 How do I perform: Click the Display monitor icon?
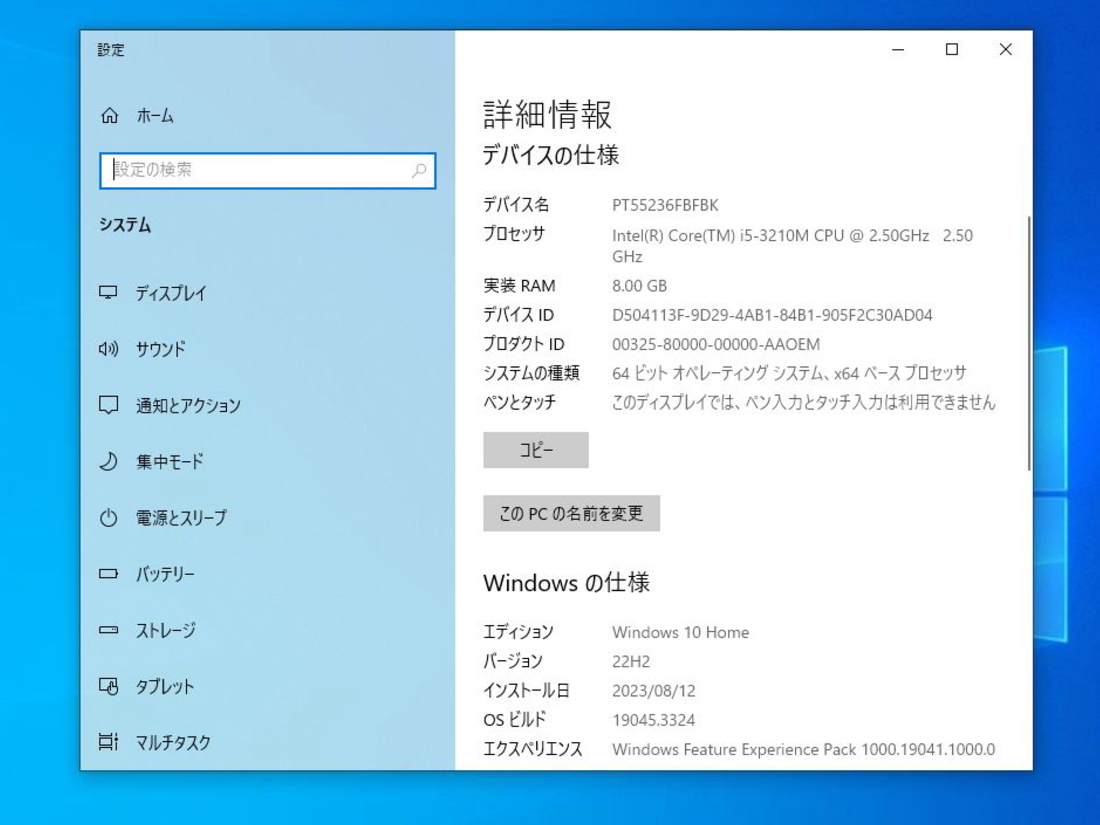pyautogui.click(x=108, y=293)
